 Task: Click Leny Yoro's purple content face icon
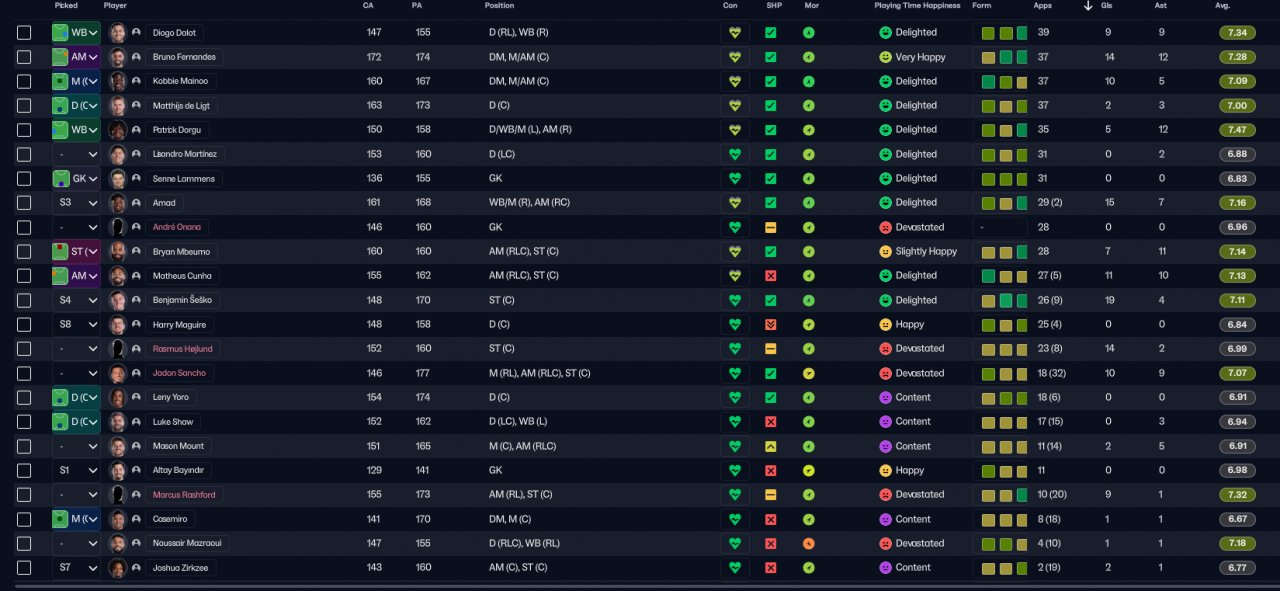coord(885,397)
